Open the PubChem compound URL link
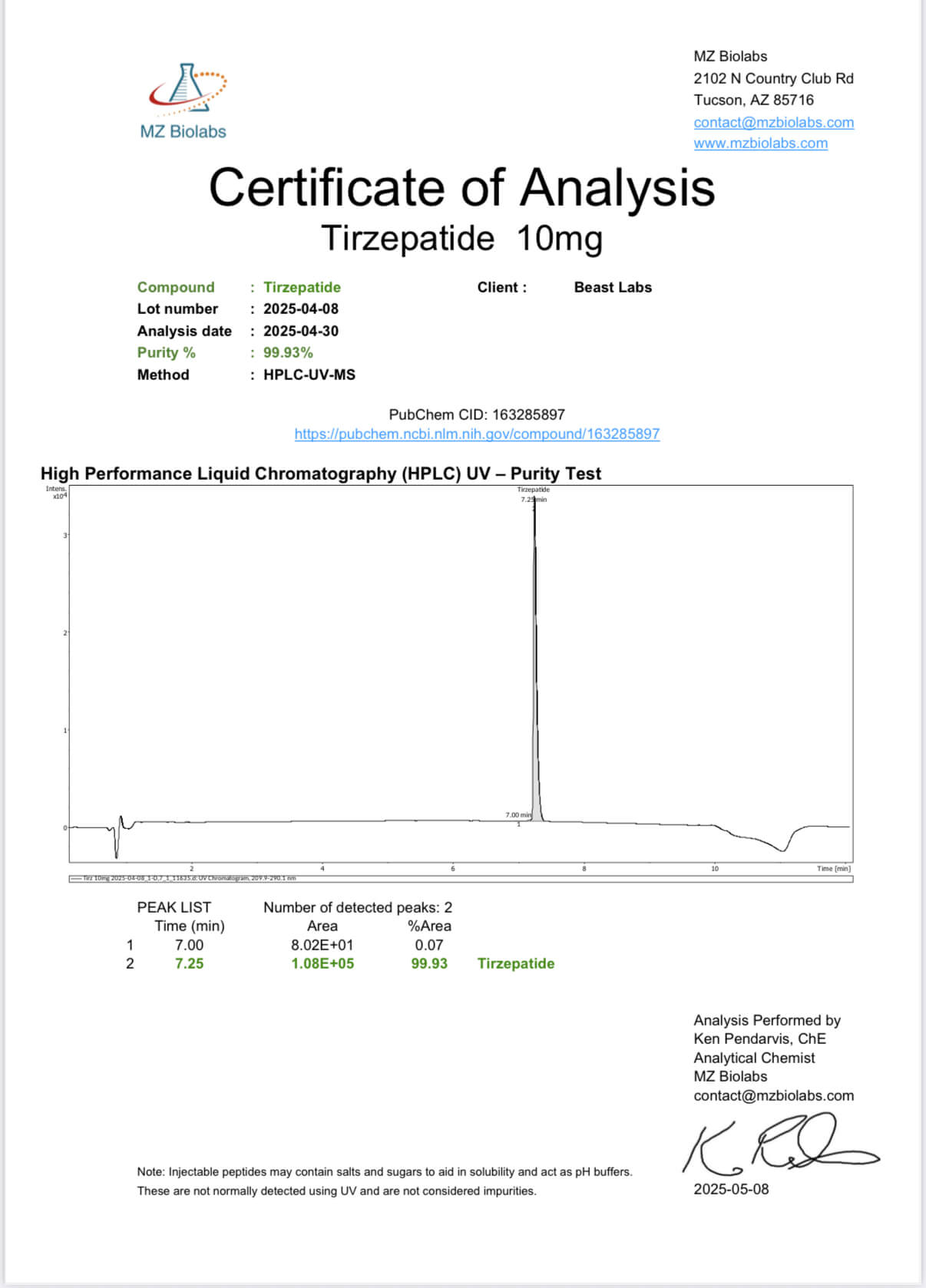 click(477, 434)
